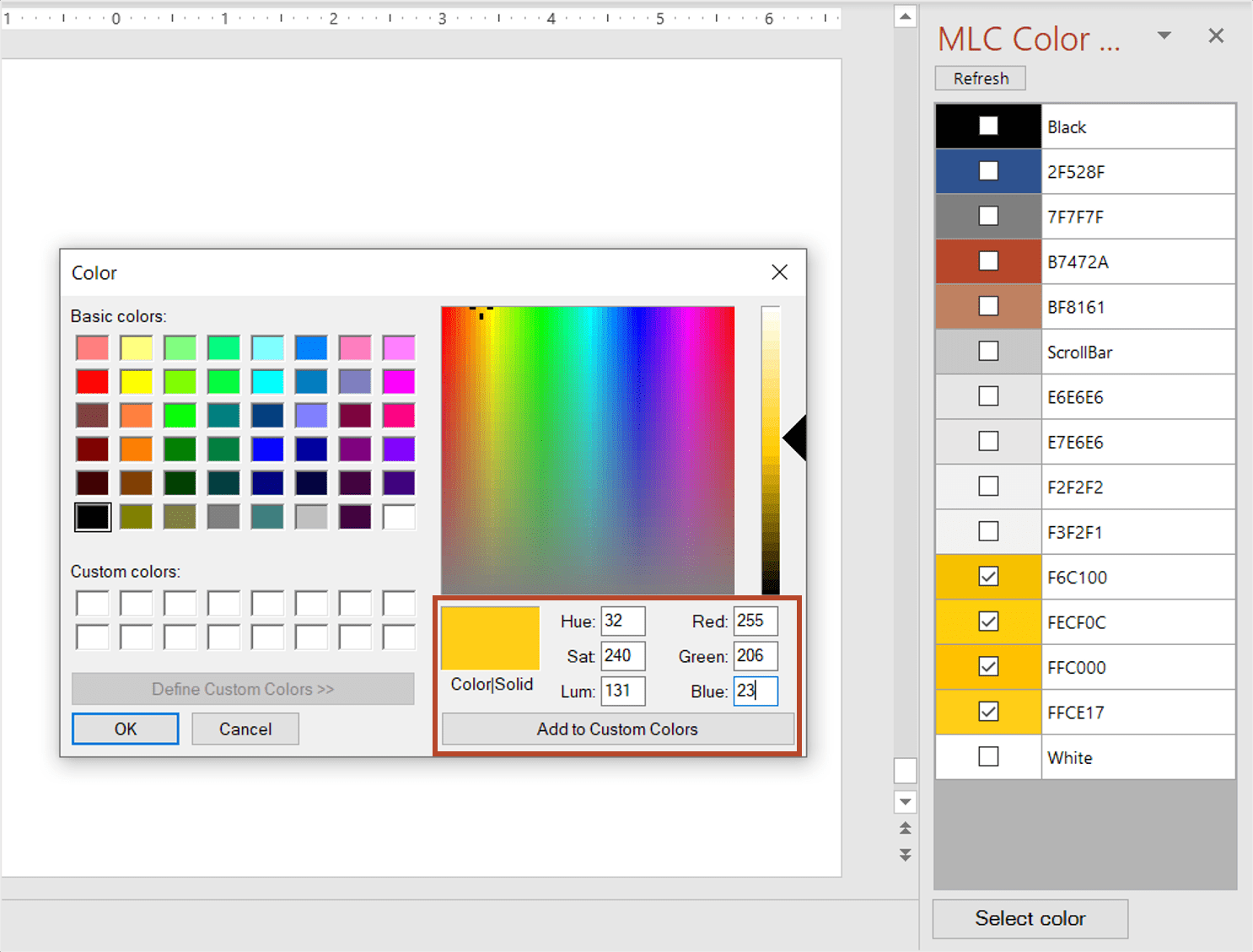Open the MLC Color pane options arrow
The height and width of the screenshot is (952, 1253).
[x=1164, y=35]
